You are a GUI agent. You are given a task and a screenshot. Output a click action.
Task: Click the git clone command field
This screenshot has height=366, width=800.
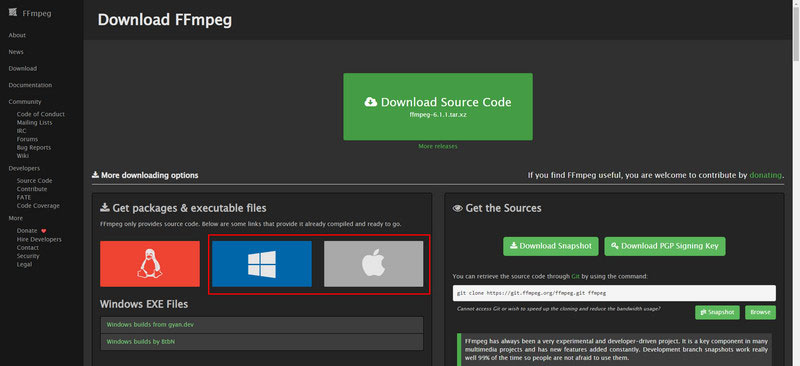pos(614,293)
